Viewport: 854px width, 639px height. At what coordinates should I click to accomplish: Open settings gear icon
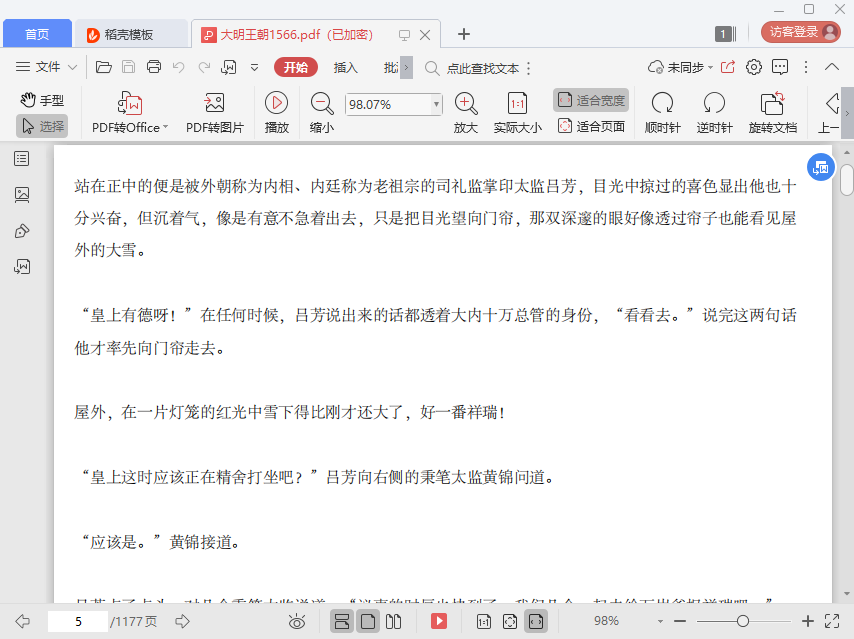(x=754, y=67)
